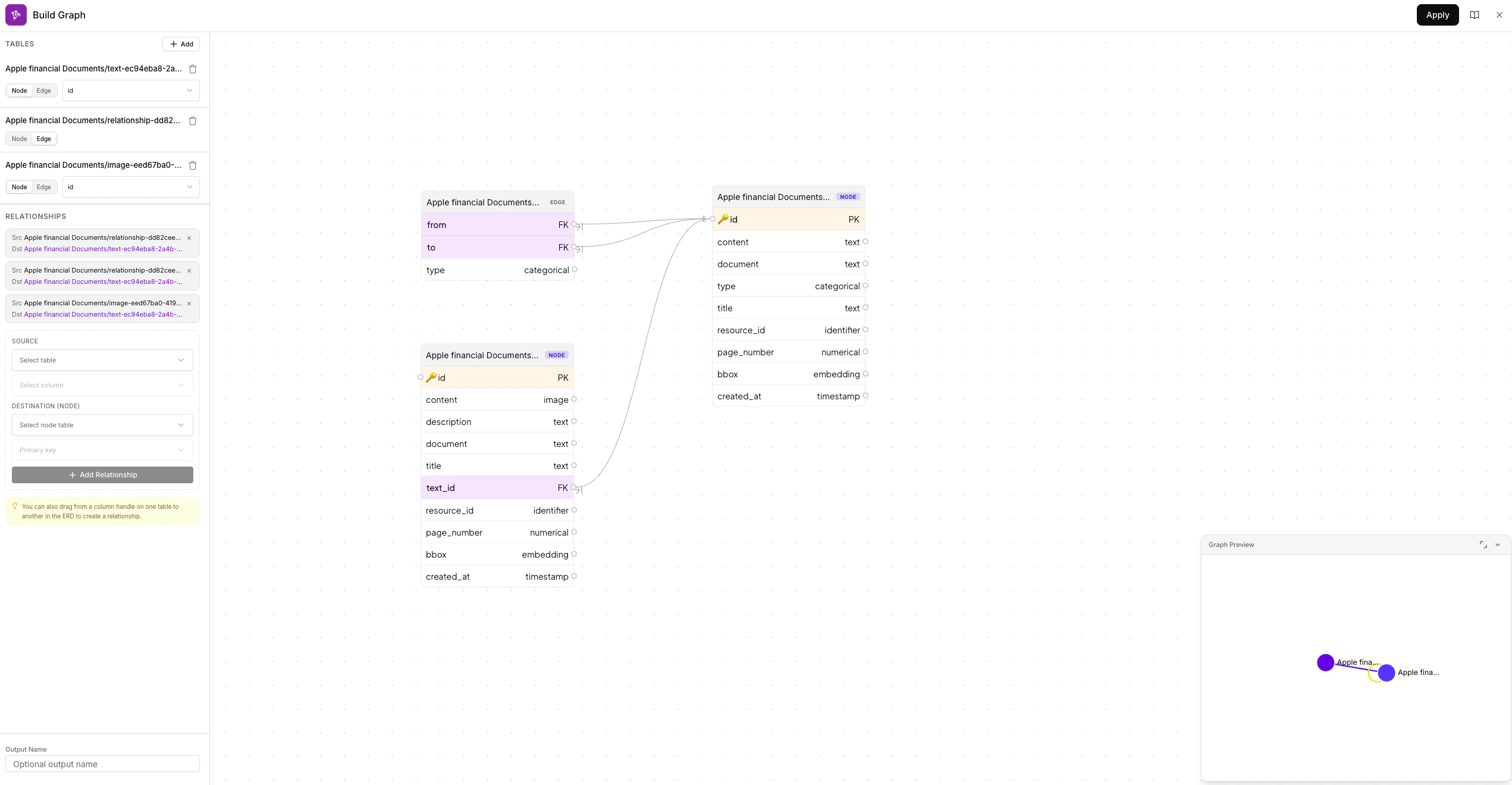Screen dimensions: 1512x785
Task: Delete the text-ec94eba8 table using its trash icon
Action: click(x=192, y=69)
